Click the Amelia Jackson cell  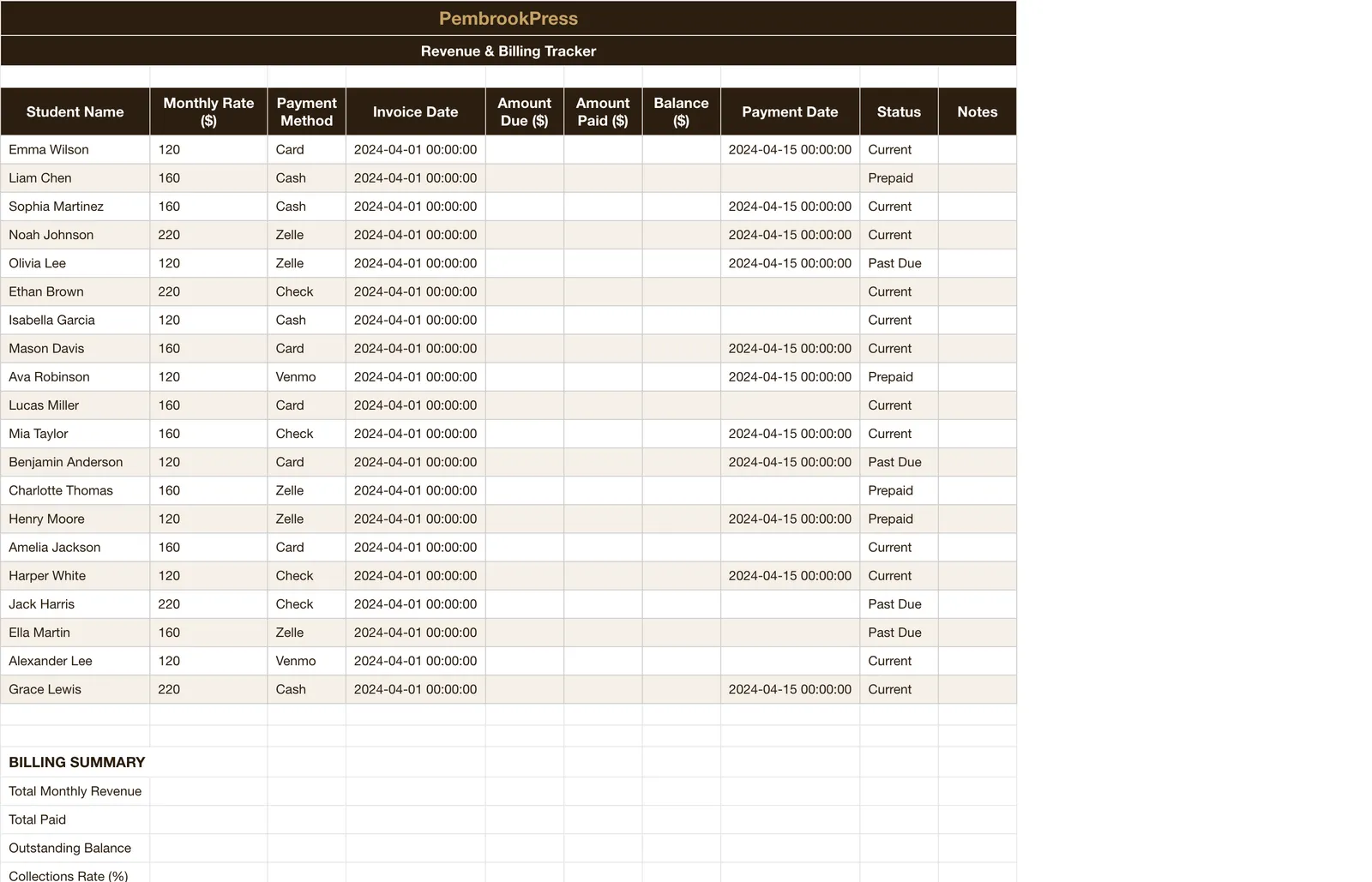click(75, 547)
